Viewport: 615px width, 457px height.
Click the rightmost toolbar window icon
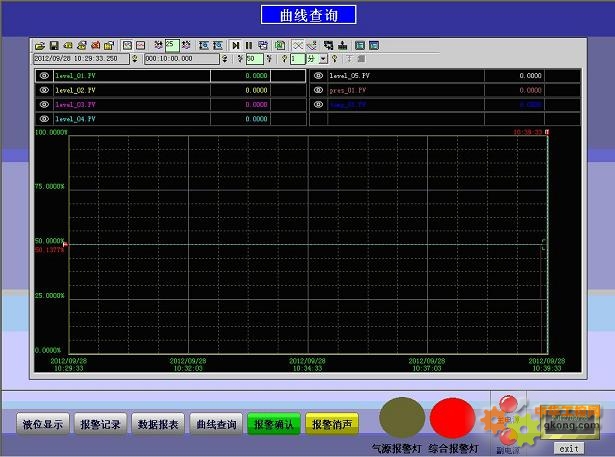(373, 46)
